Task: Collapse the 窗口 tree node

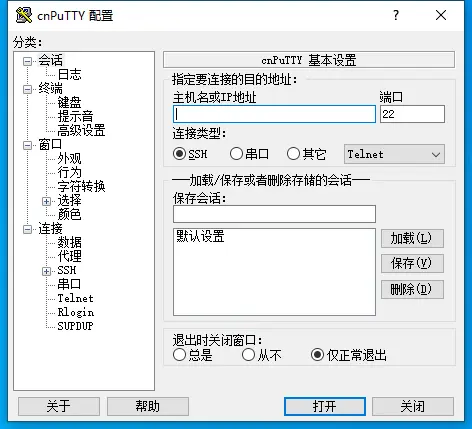Action: 27,145
